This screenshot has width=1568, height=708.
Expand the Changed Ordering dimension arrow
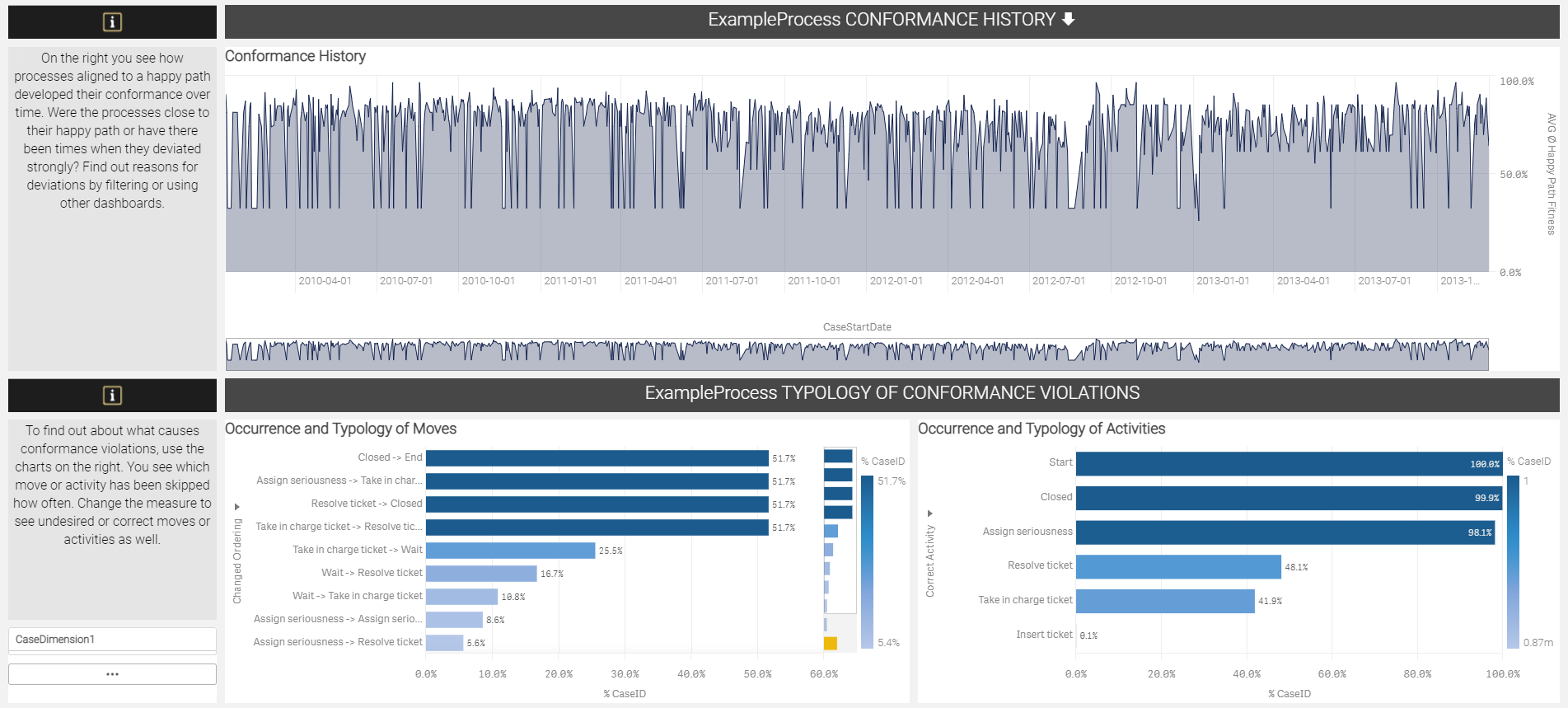point(237,507)
